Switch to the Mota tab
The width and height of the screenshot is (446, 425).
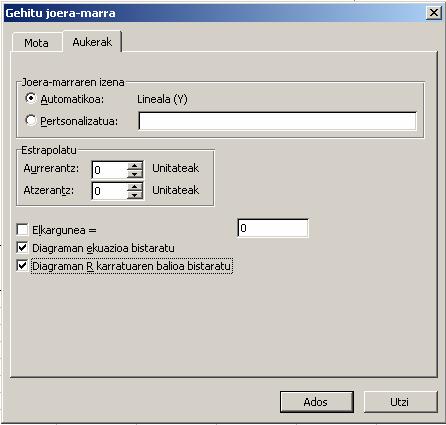pos(36,43)
